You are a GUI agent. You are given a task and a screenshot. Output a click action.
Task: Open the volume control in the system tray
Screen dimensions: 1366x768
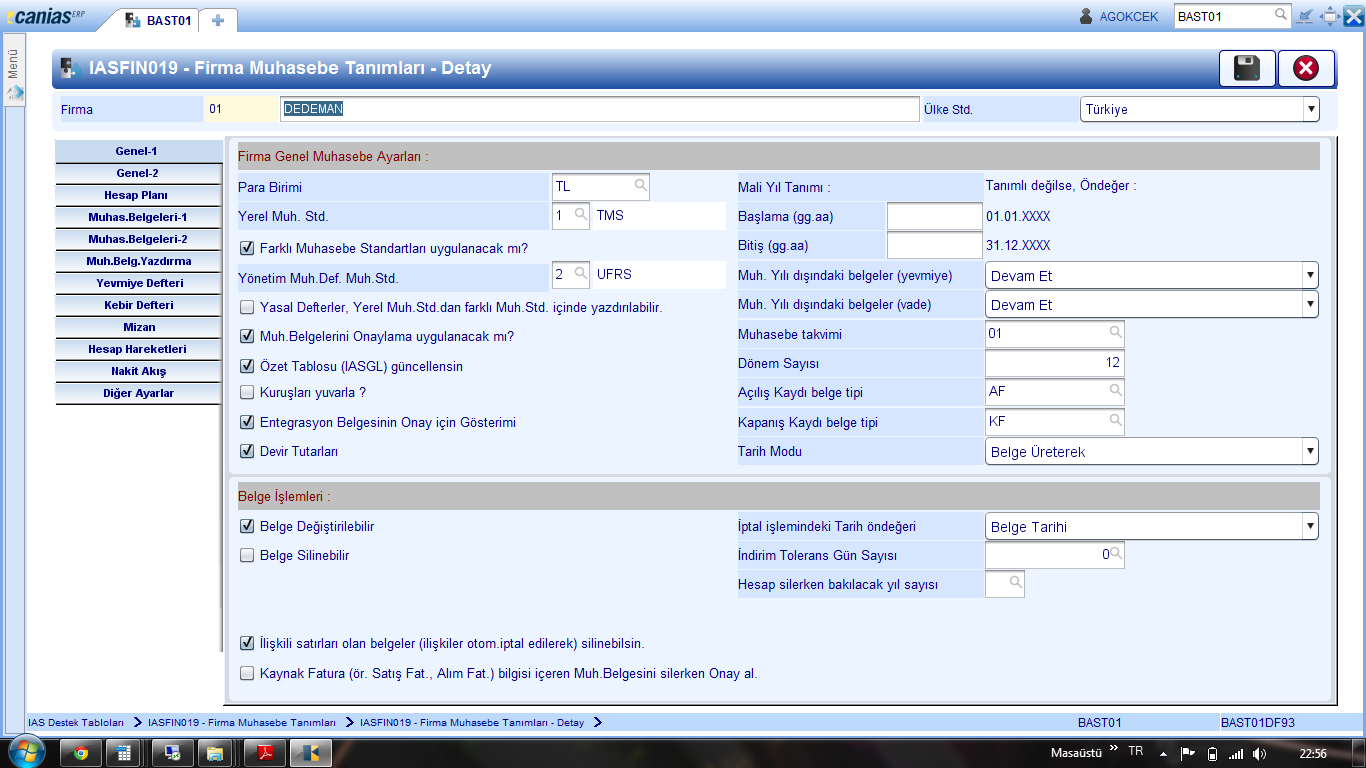click(1258, 753)
